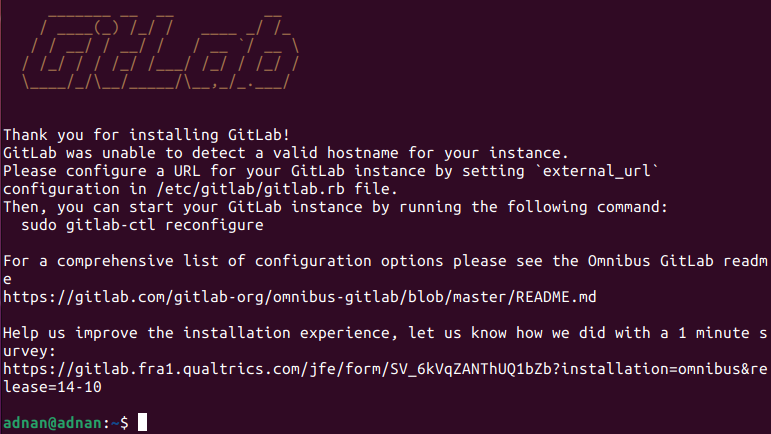Click the /etc/gitlab/gitlab.rb file path
This screenshot has width=771, height=434.
pos(250,189)
